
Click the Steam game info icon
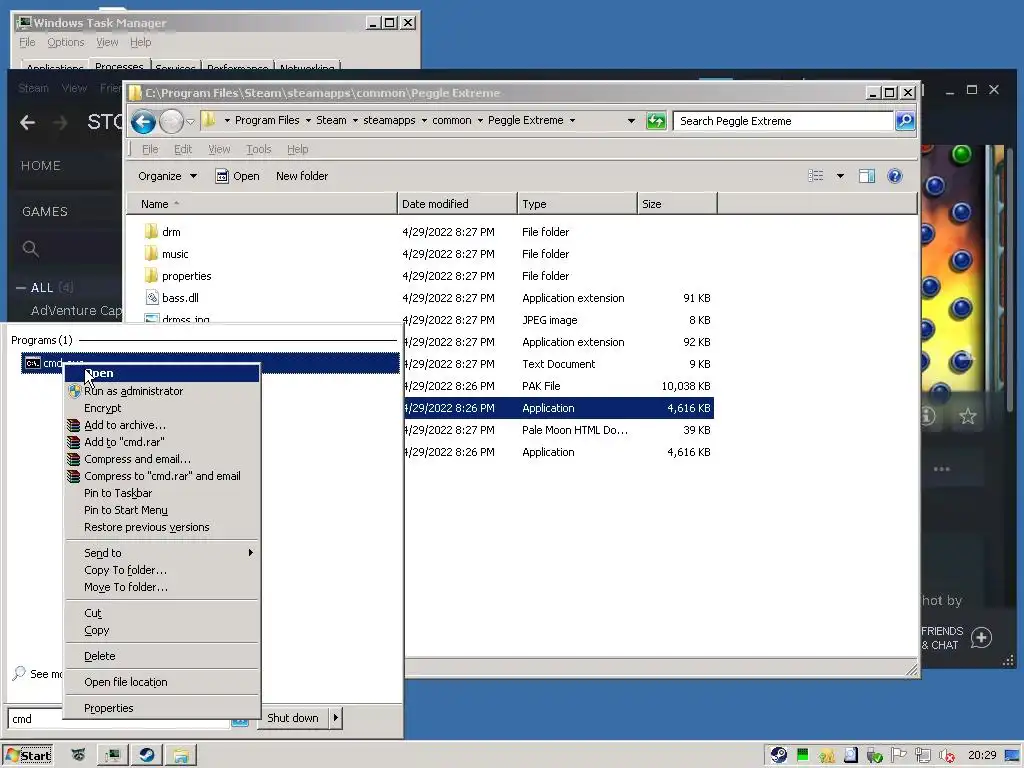(x=928, y=415)
